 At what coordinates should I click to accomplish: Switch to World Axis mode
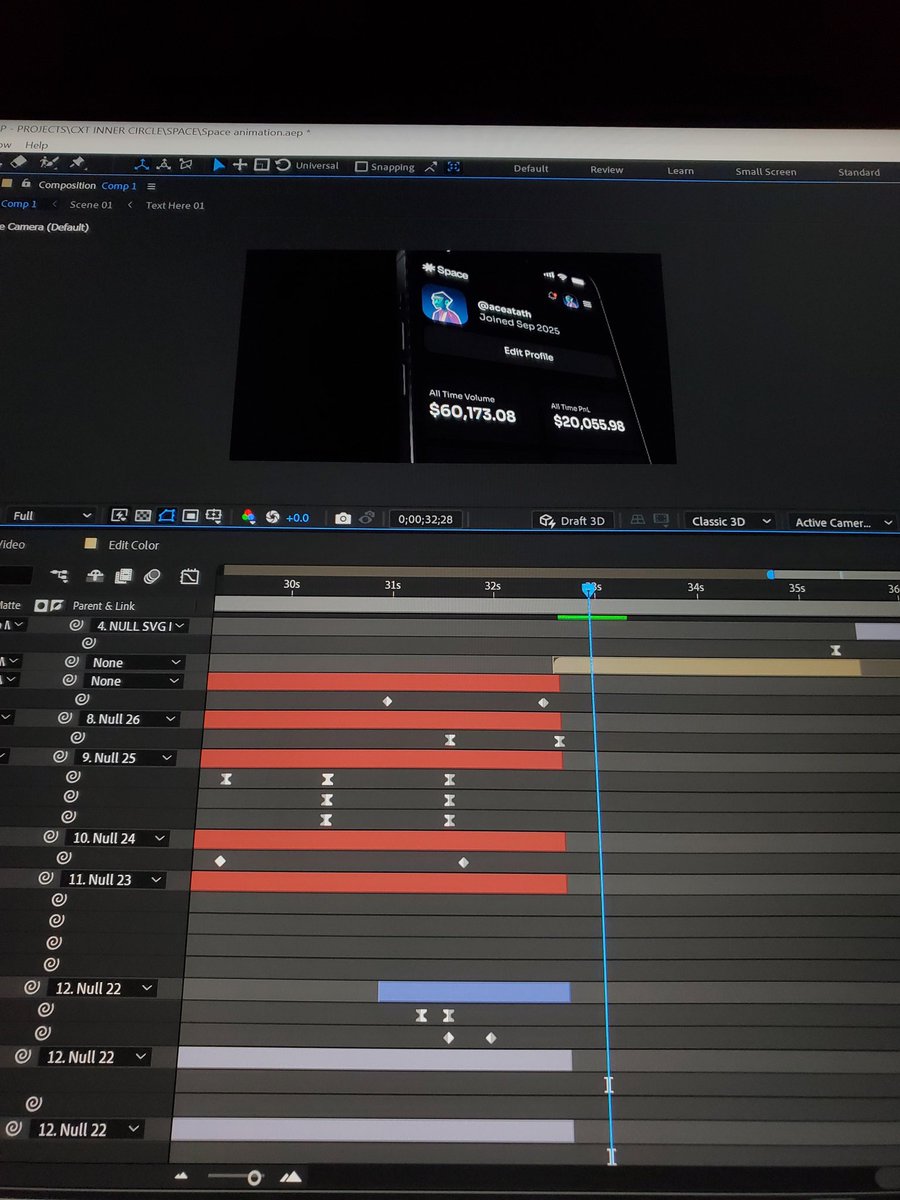(x=163, y=164)
